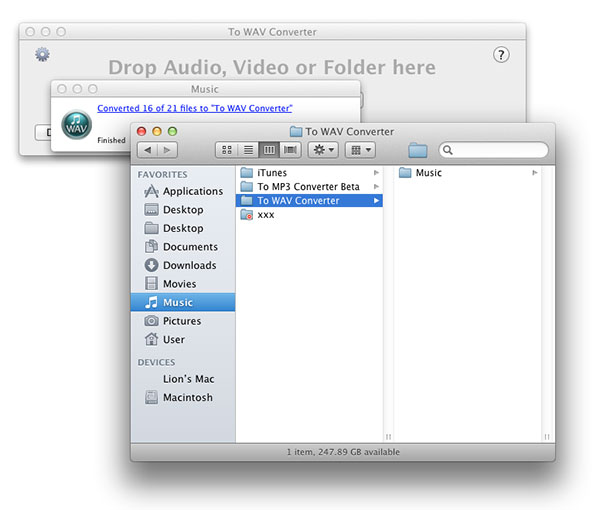The height and width of the screenshot is (510, 600).
Task: Click the User house icon
Action: pyautogui.click(x=151, y=339)
